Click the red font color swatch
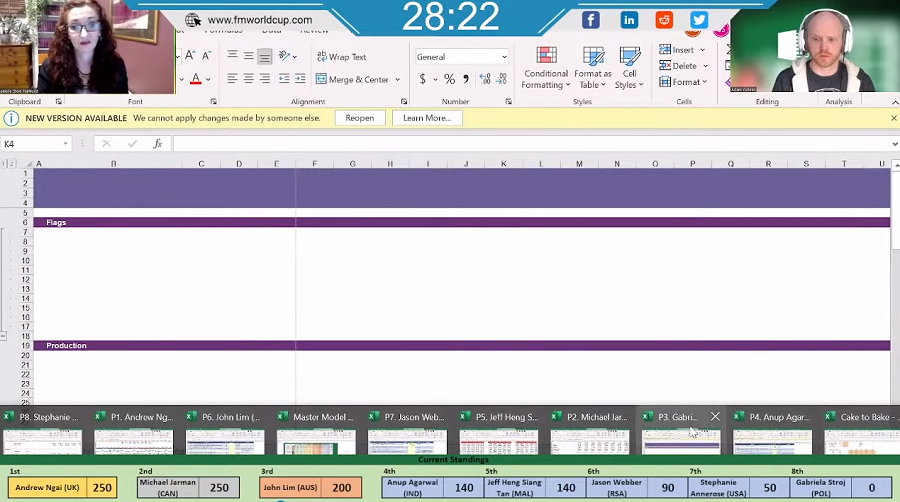Screen dimensions: 900x502 pos(196,79)
